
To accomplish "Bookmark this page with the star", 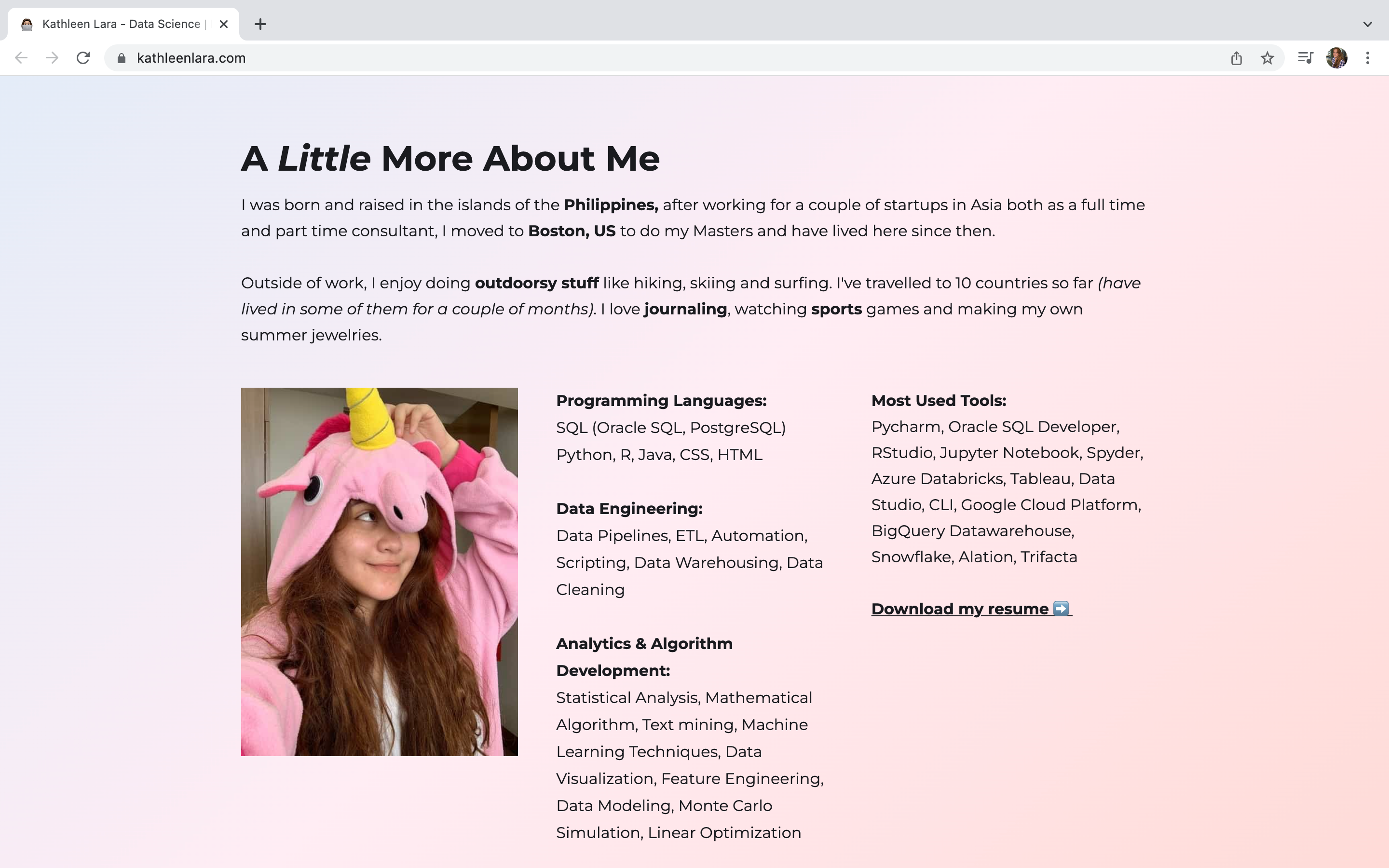I will (1267, 58).
